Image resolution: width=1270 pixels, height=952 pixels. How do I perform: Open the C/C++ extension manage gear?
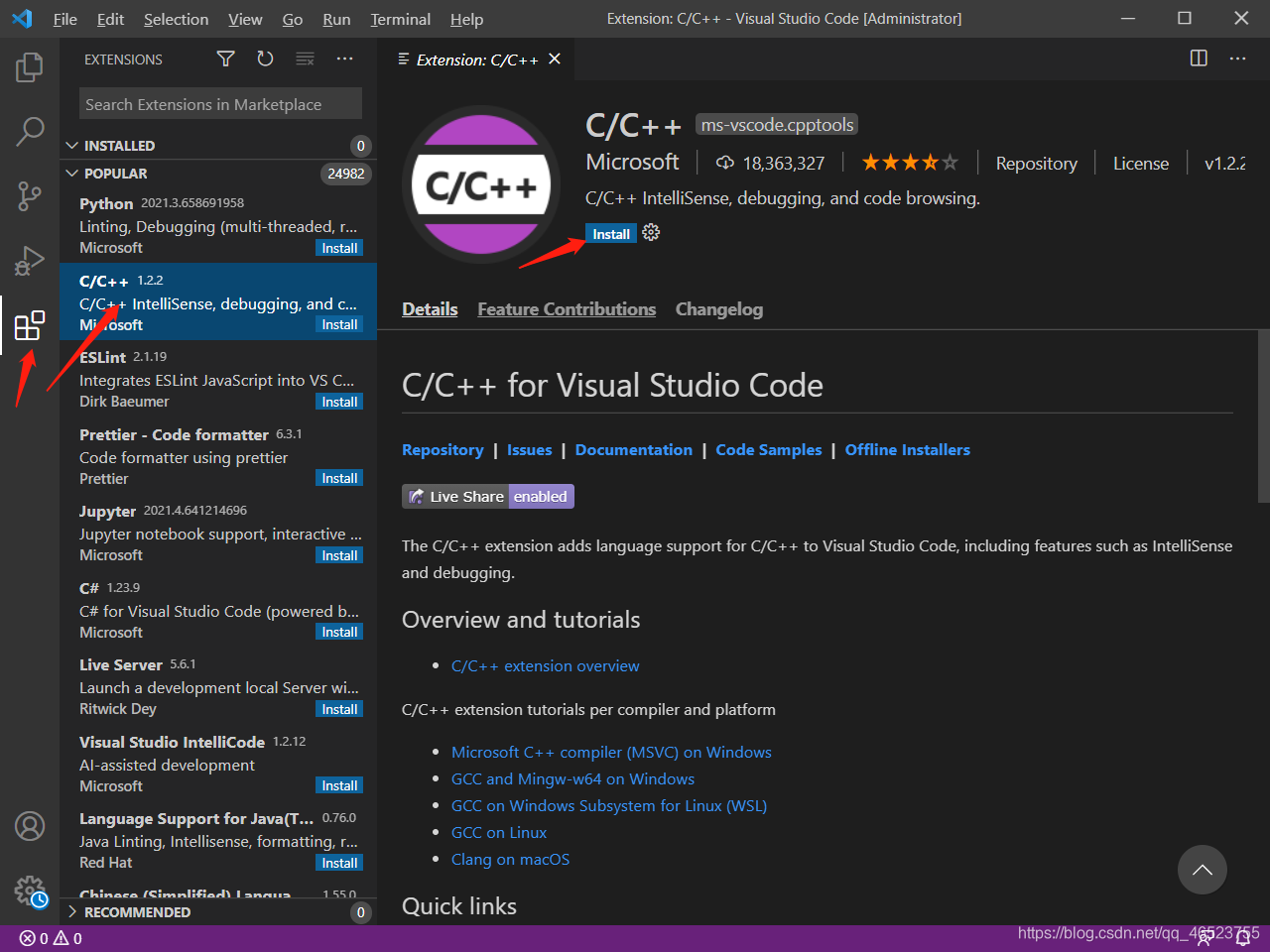click(x=651, y=232)
